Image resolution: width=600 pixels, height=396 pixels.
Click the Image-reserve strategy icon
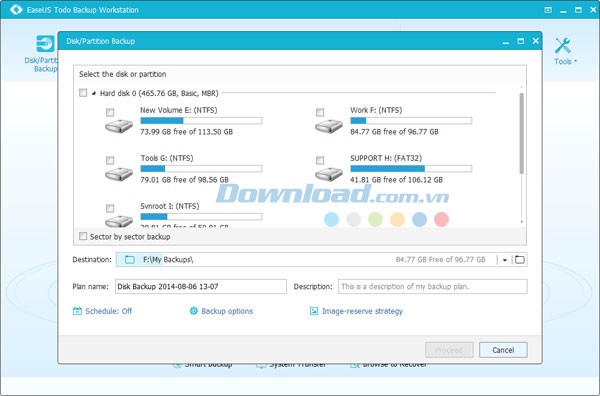(314, 311)
